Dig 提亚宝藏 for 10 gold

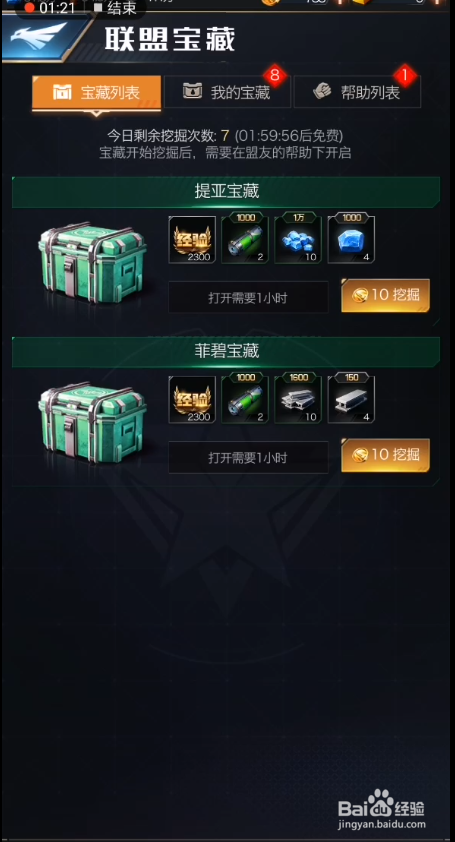[x=385, y=295]
